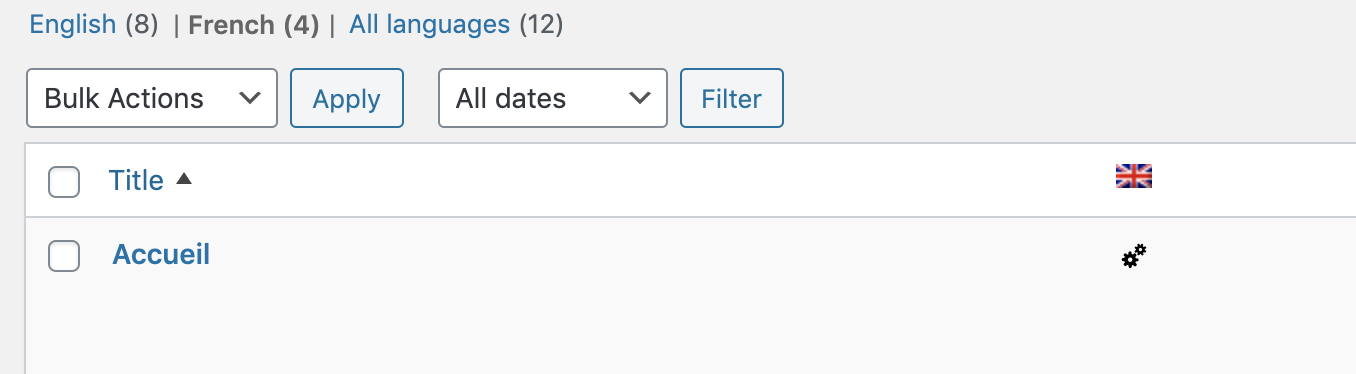Open the Bulk Actions dropdown
Image resolution: width=1356 pixels, height=374 pixels.
(152, 98)
